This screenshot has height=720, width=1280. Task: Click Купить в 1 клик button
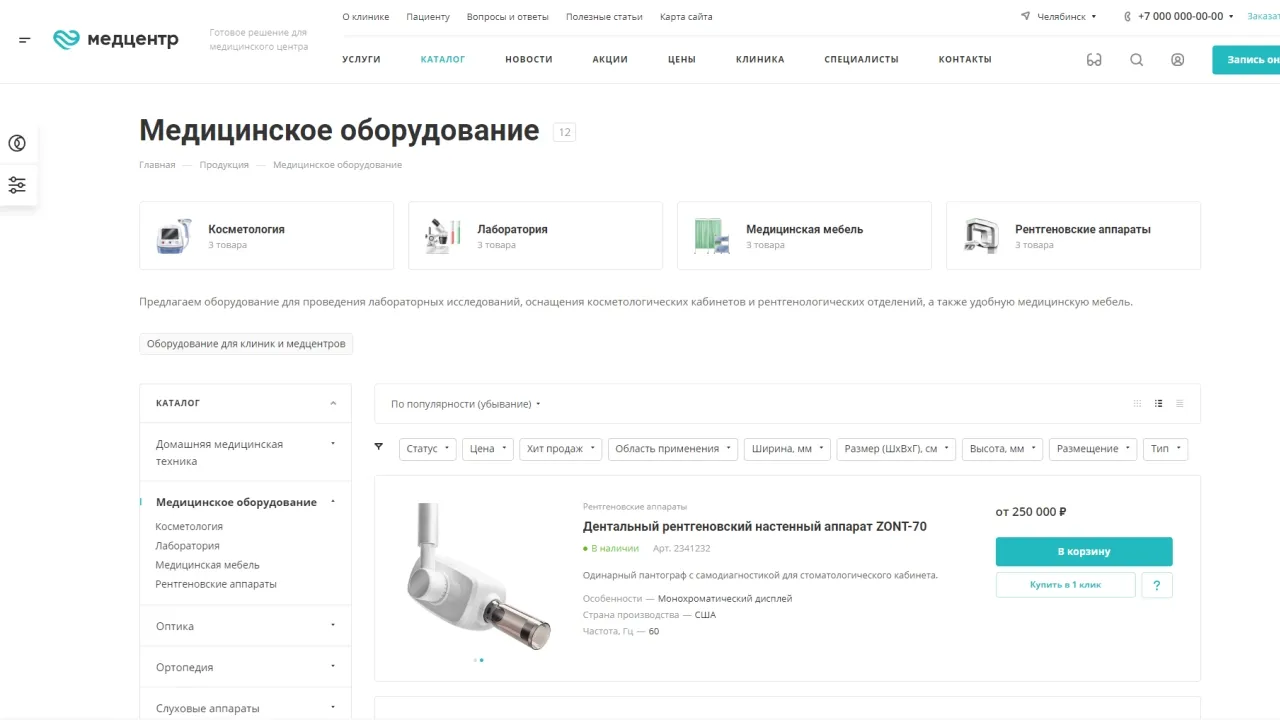(x=1065, y=585)
